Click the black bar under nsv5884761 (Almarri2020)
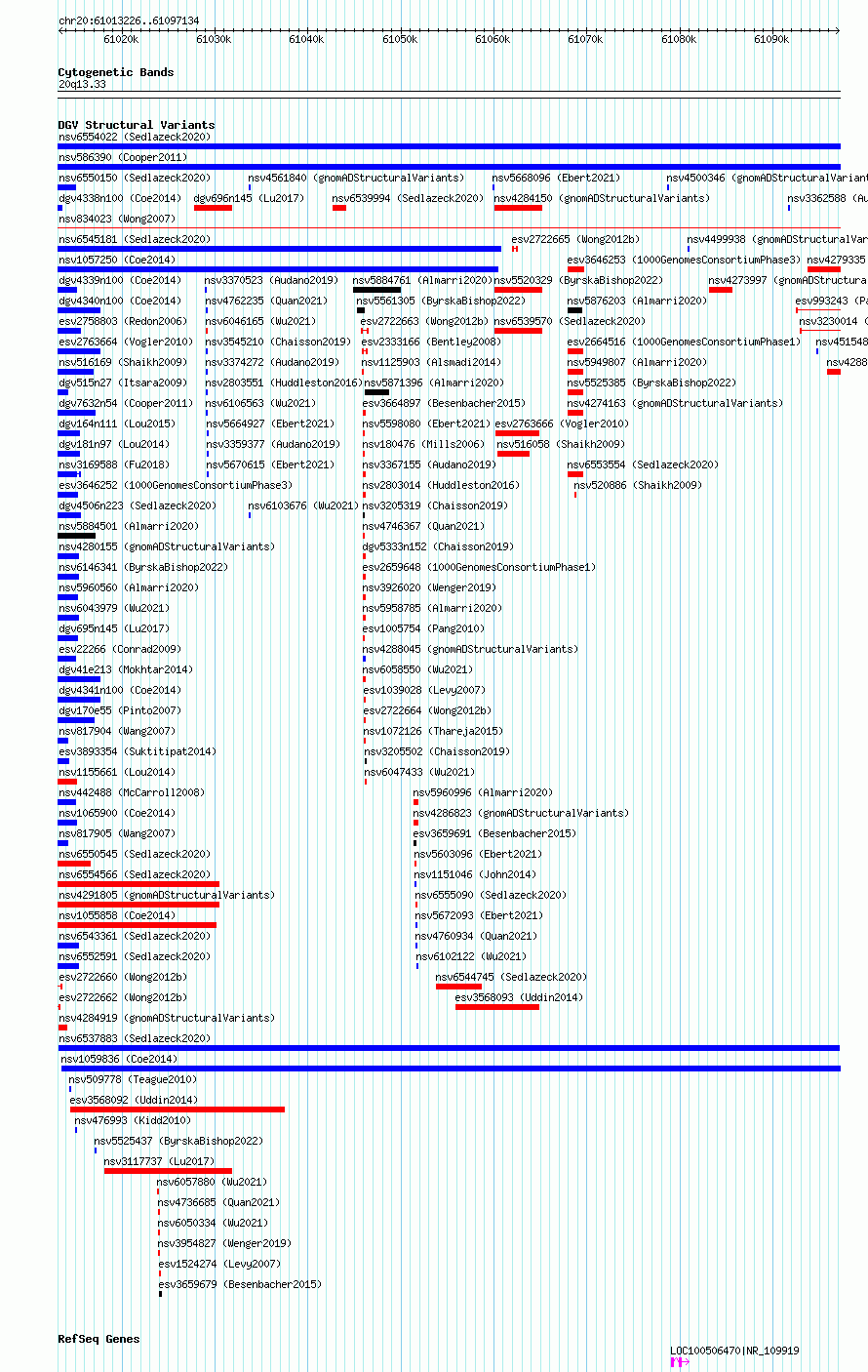The width and height of the screenshot is (868, 1372). coord(376,290)
